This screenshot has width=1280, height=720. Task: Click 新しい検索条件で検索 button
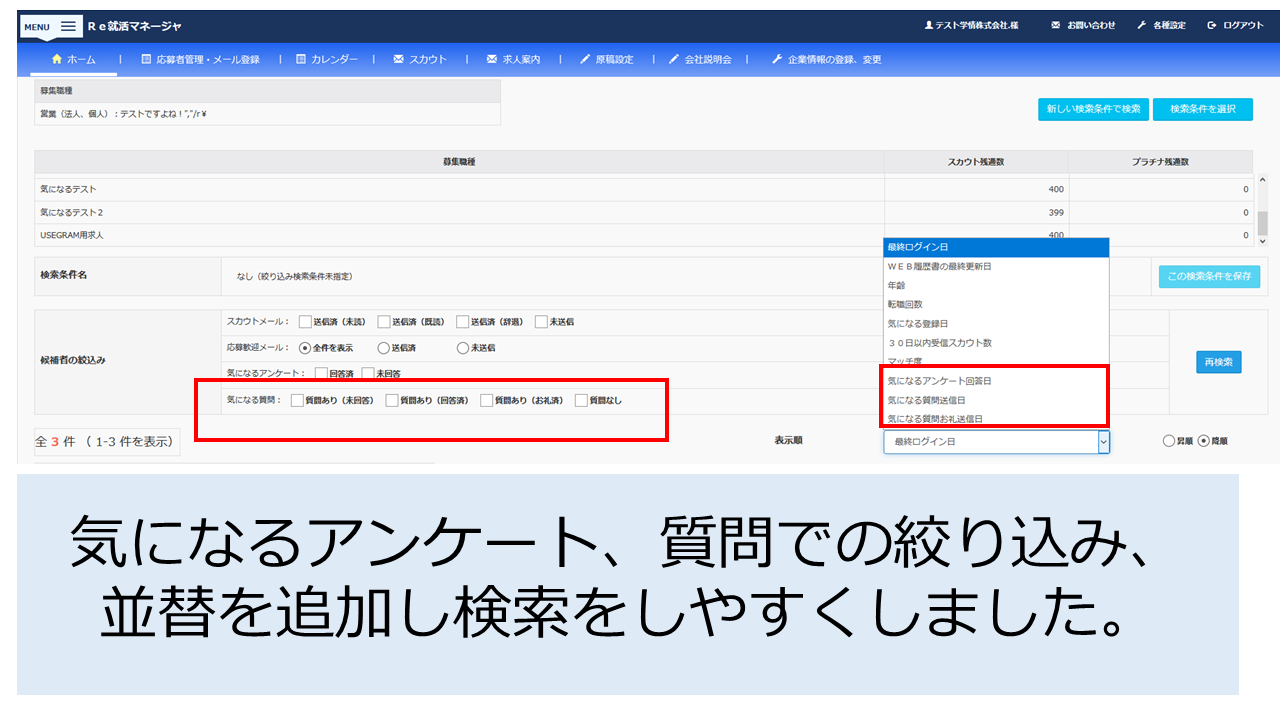click(1094, 109)
